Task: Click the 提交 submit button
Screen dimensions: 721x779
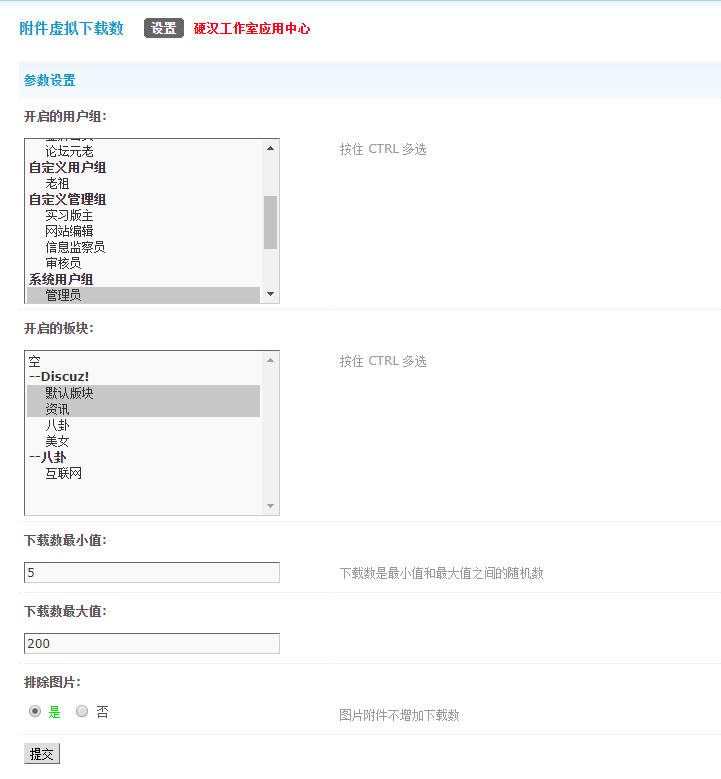Action: [42, 754]
